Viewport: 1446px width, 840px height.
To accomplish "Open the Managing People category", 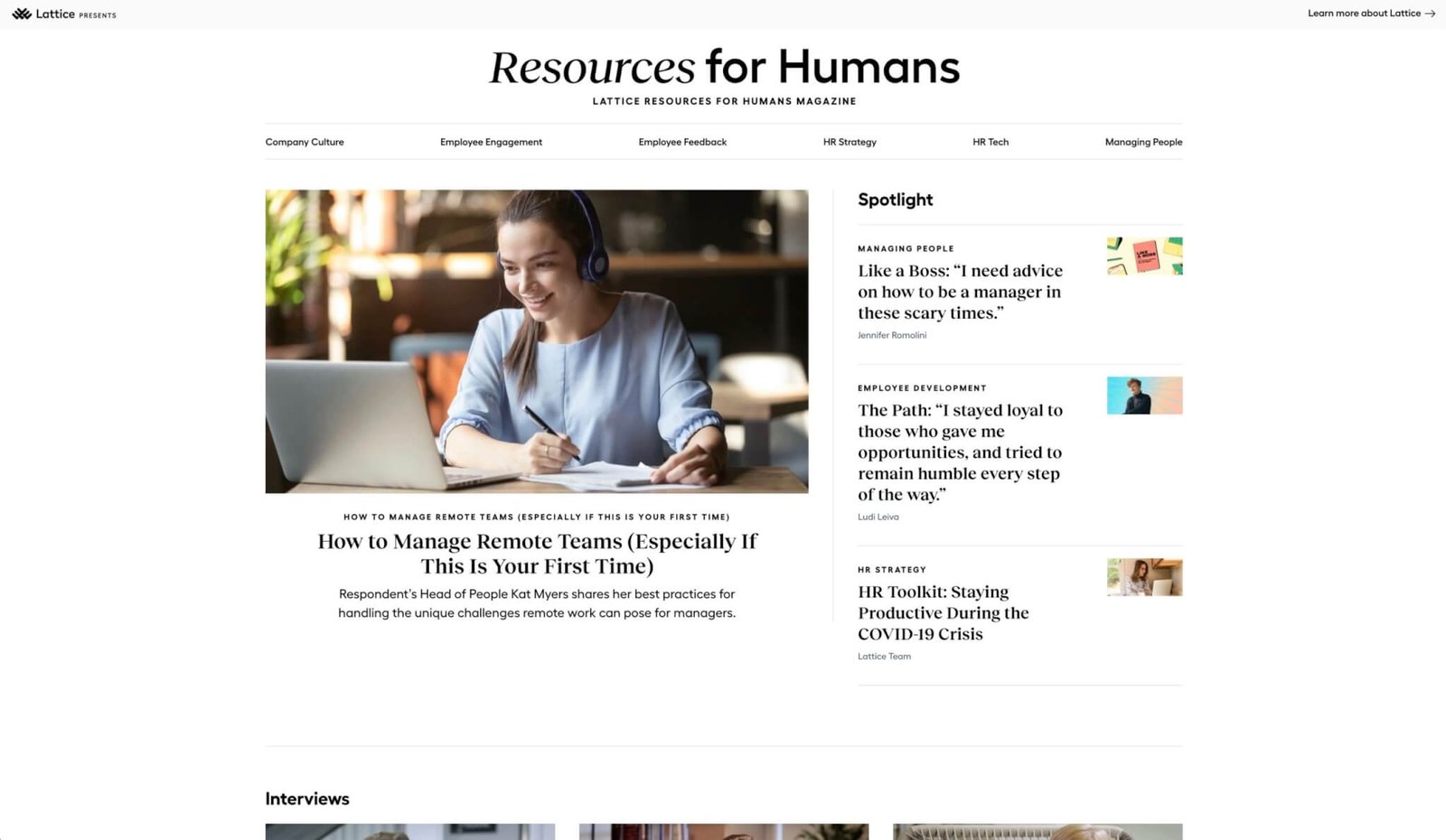I will [1143, 142].
